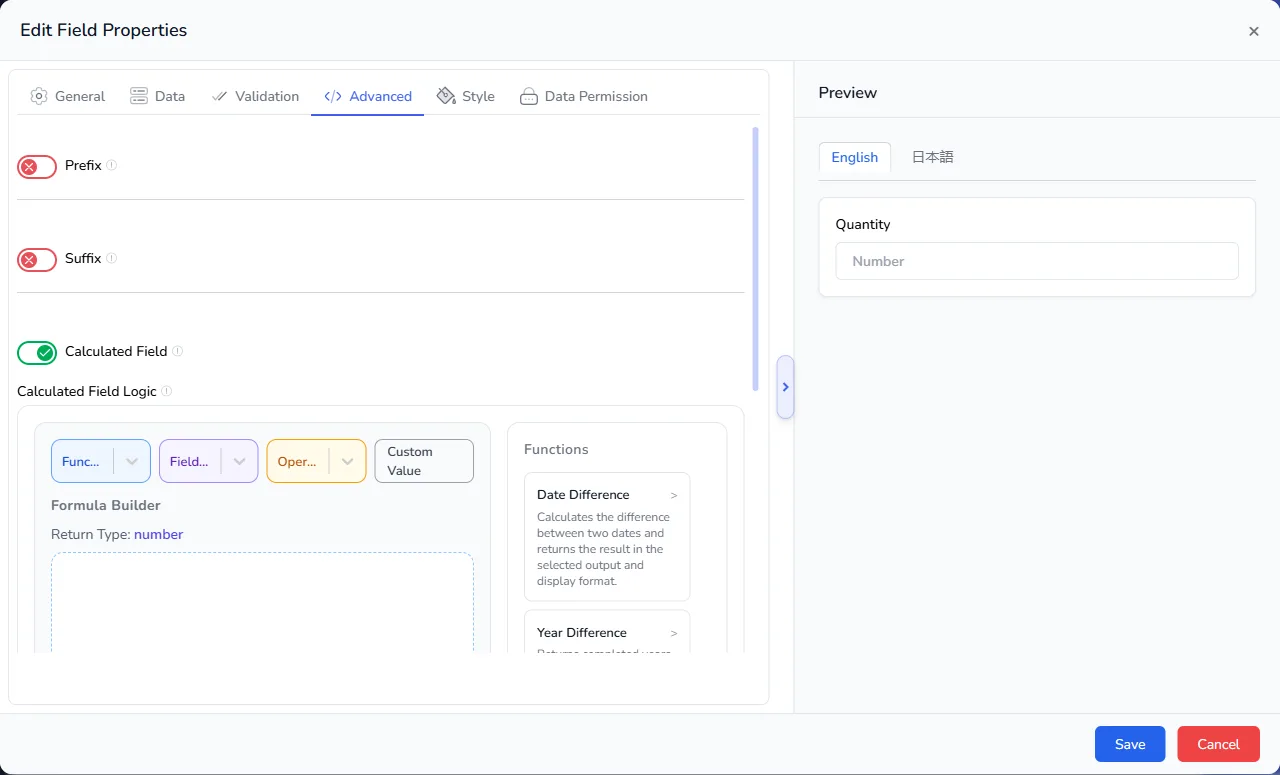Expand the Year Difference function card
Screen dimensions: 1280x775
607,632
